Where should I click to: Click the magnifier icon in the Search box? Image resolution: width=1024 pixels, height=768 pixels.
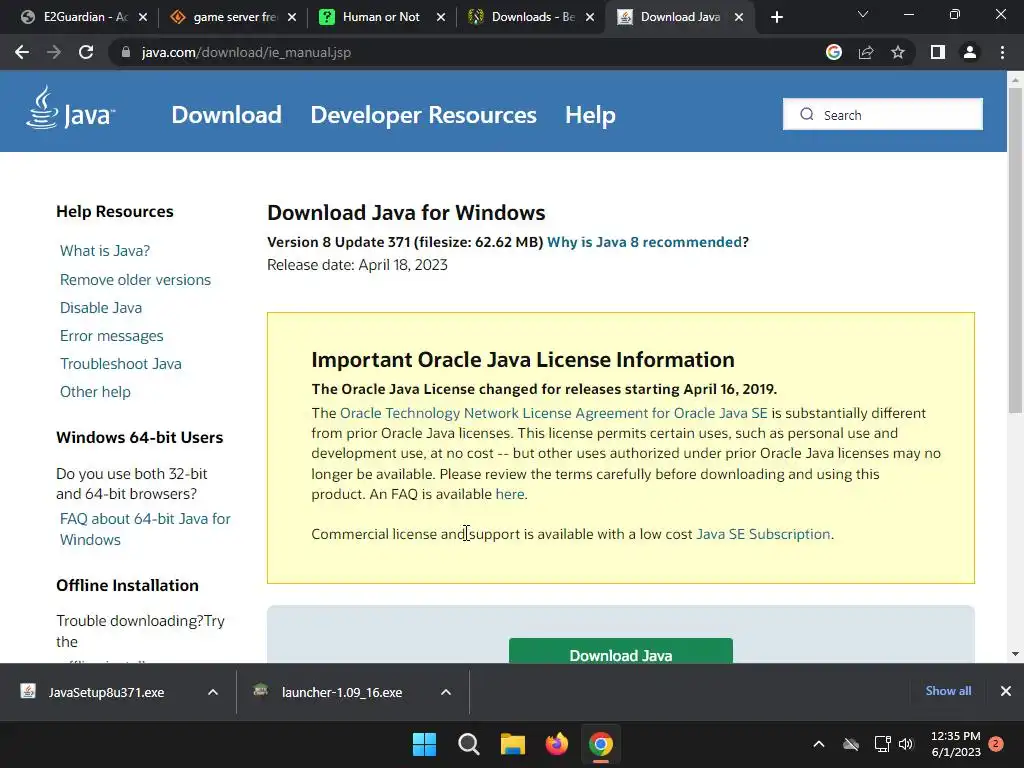pyautogui.click(x=807, y=114)
